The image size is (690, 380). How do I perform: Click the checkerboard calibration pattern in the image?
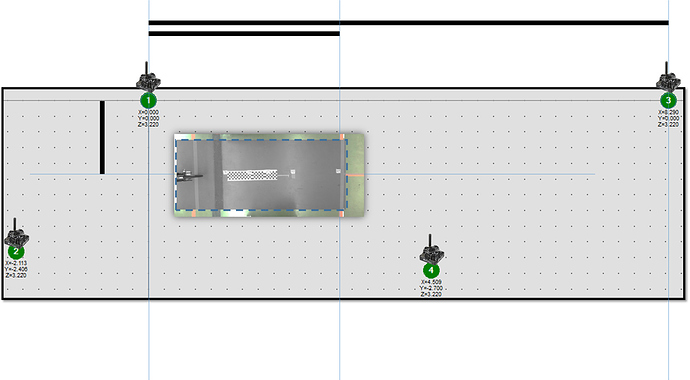tap(252, 175)
